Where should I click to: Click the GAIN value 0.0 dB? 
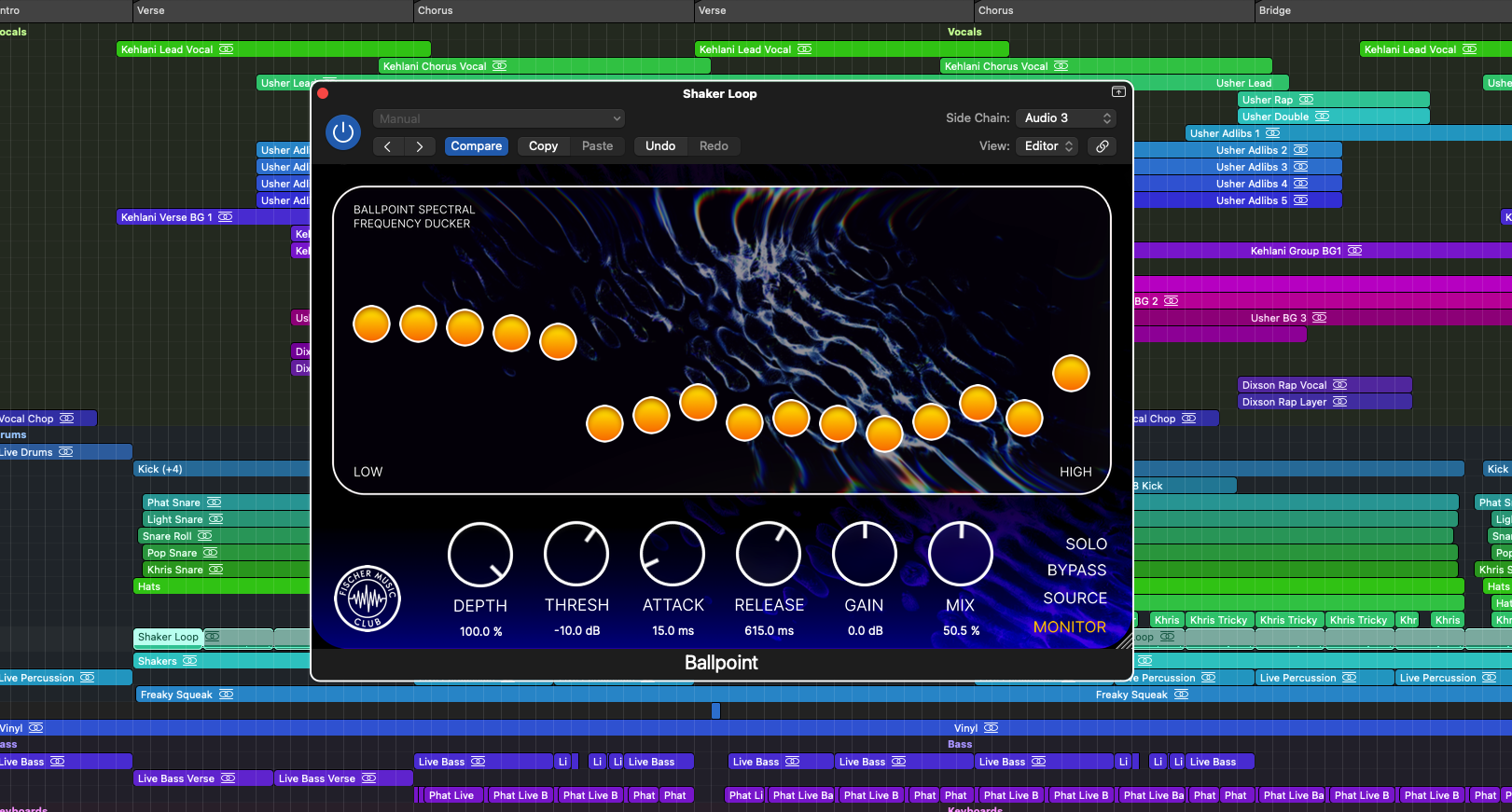[865, 630]
